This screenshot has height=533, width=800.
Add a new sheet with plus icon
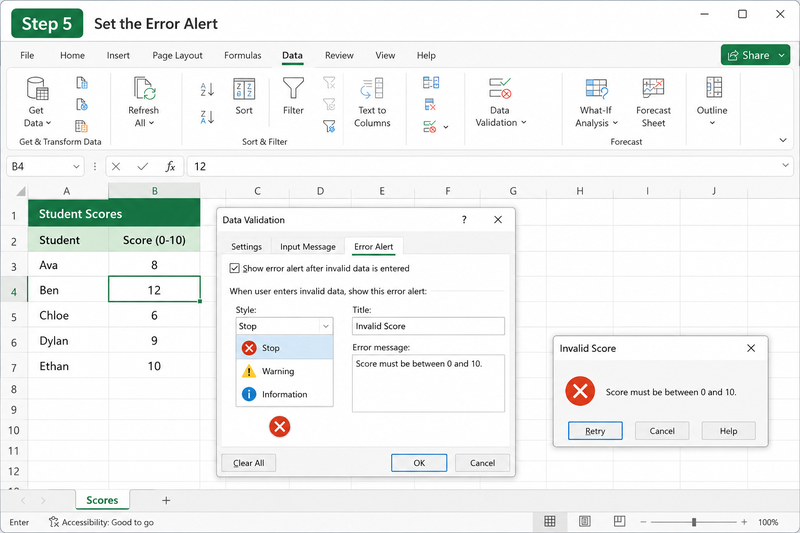pos(166,500)
